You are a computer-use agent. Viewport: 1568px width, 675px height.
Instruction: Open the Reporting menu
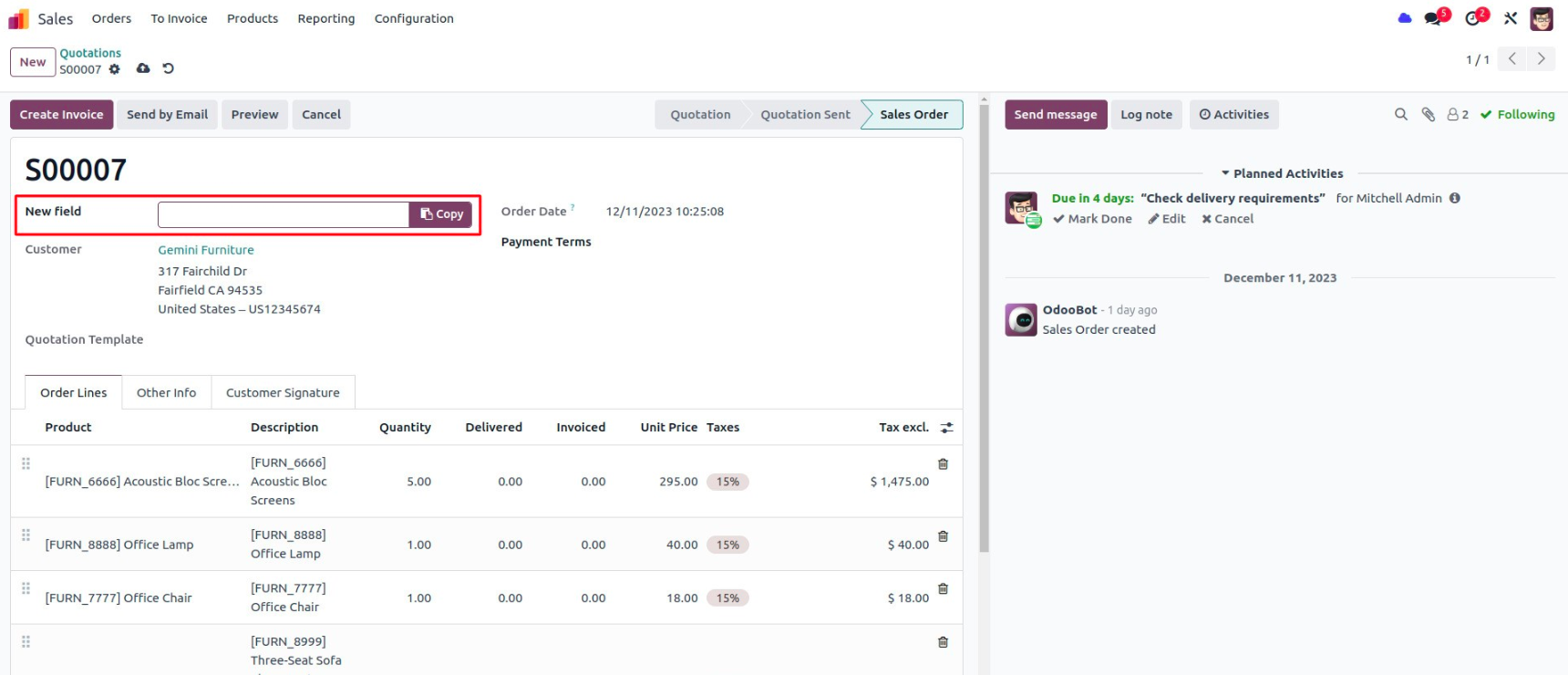point(326,18)
